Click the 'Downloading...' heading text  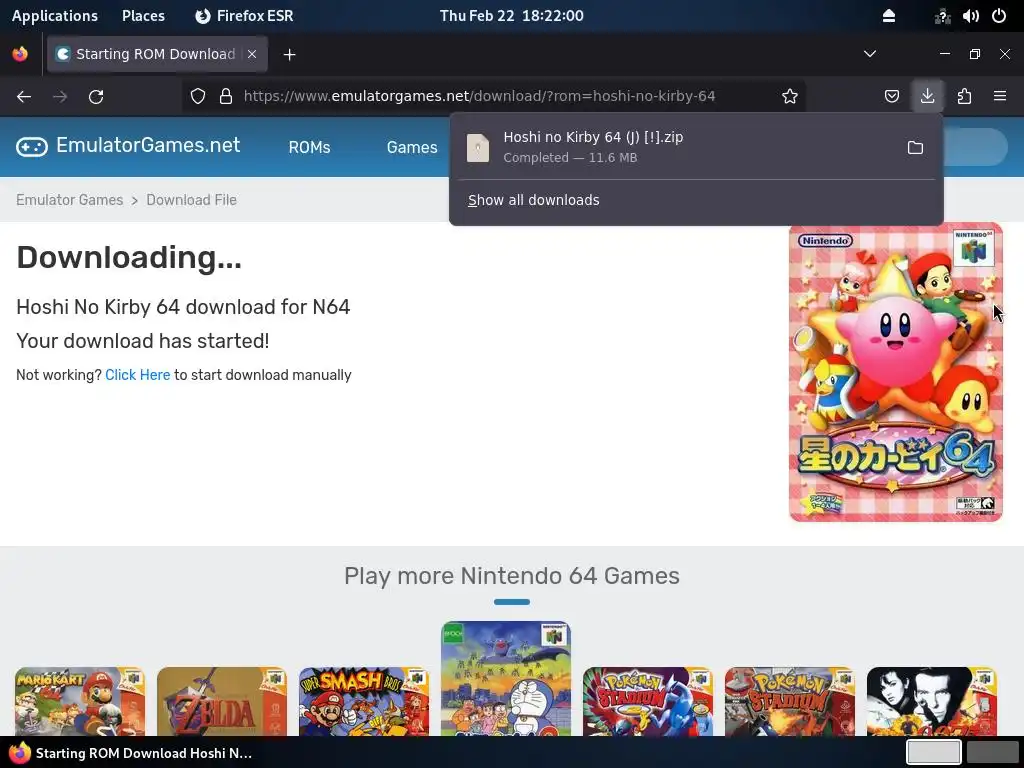[x=129, y=257]
